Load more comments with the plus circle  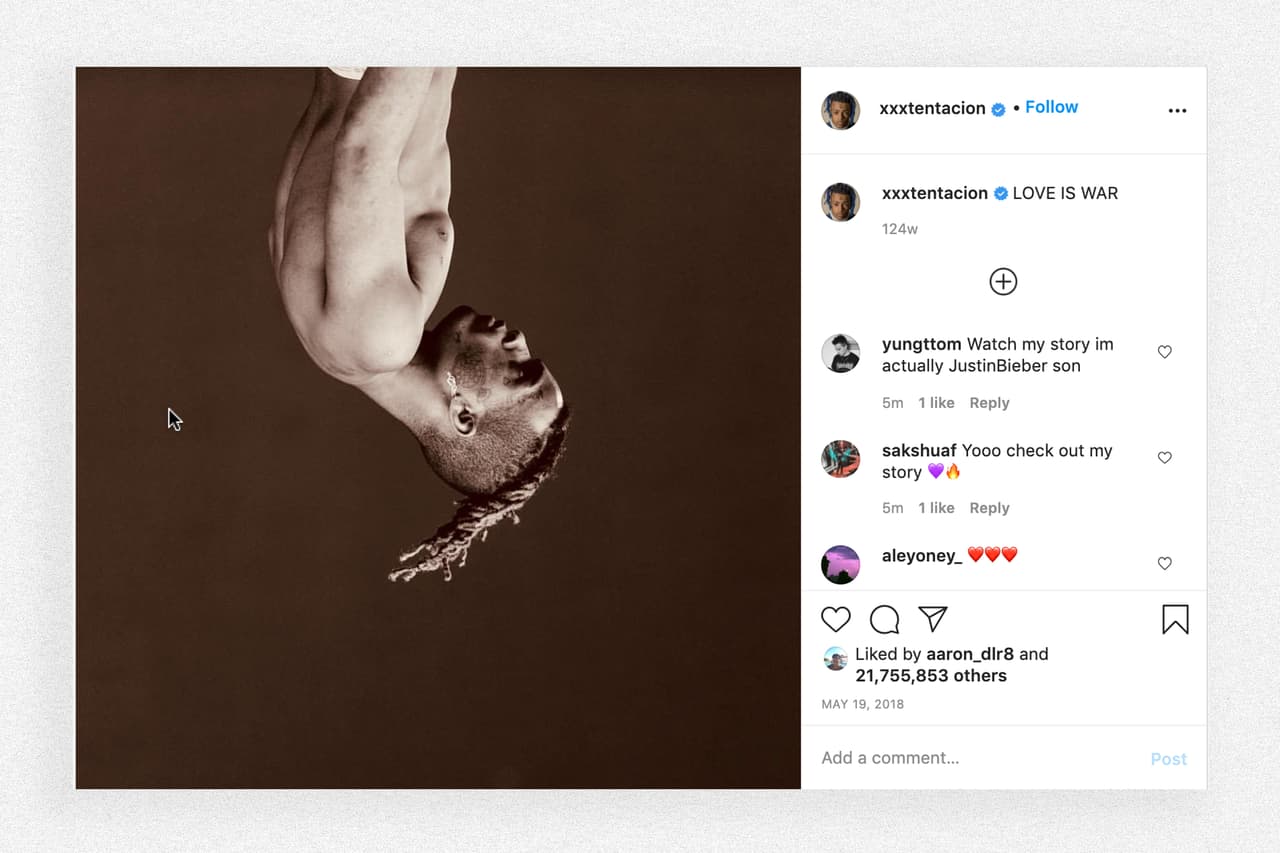(1002, 281)
